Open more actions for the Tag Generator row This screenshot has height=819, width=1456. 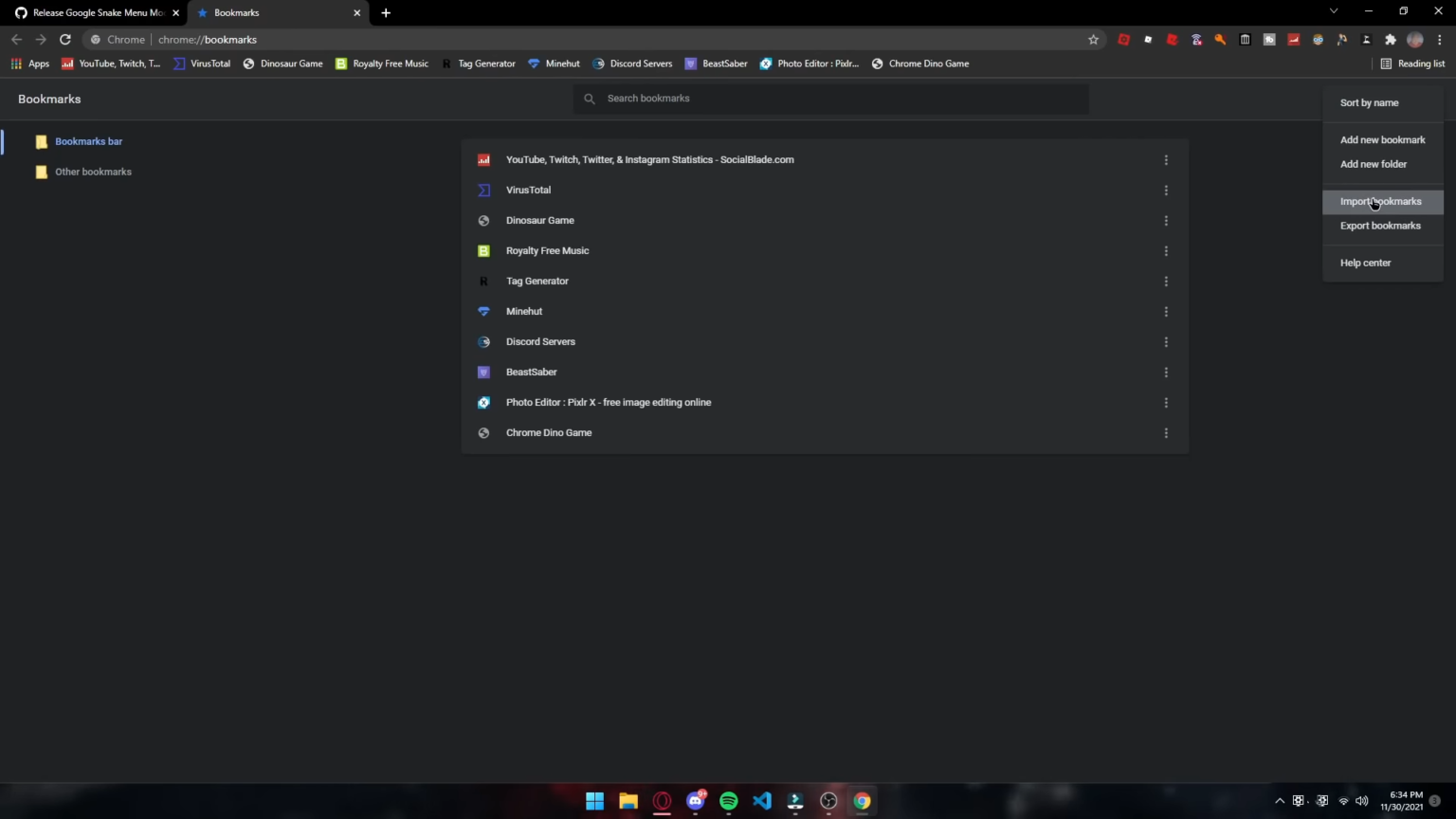click(x=1166, y=282)
